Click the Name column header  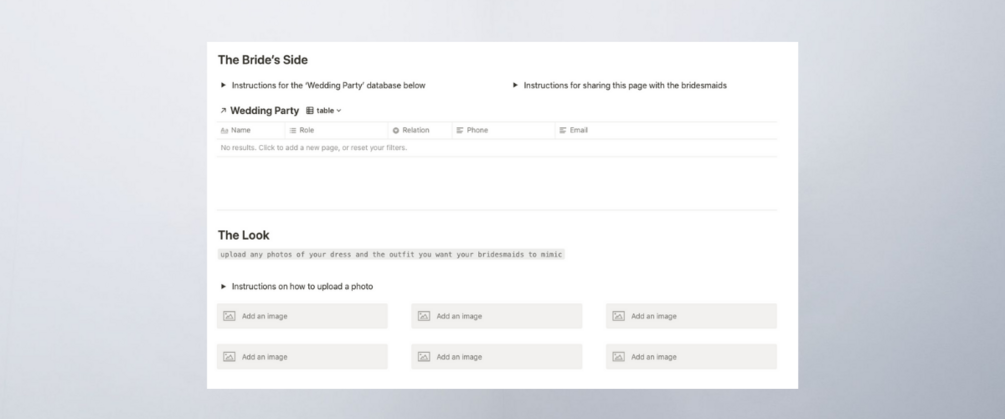(240, 130)
